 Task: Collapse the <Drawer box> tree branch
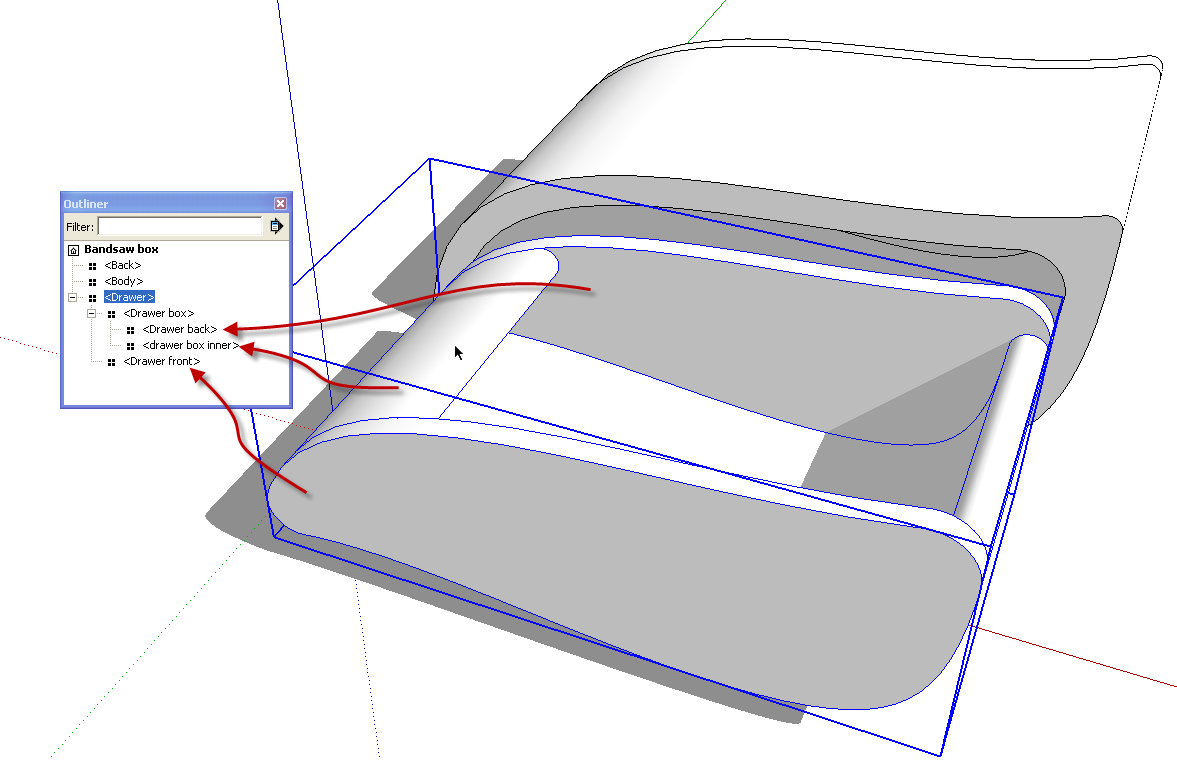[92, 313]
